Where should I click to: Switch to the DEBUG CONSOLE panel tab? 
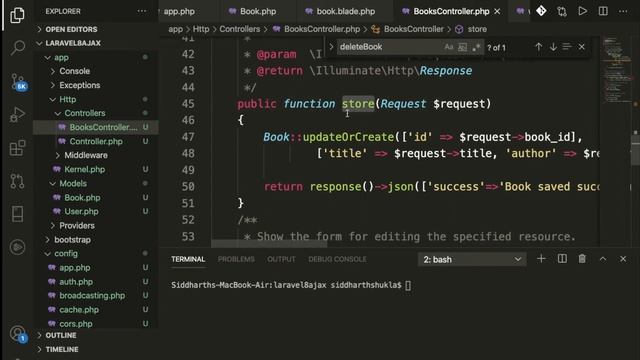[x=338, y=259]
